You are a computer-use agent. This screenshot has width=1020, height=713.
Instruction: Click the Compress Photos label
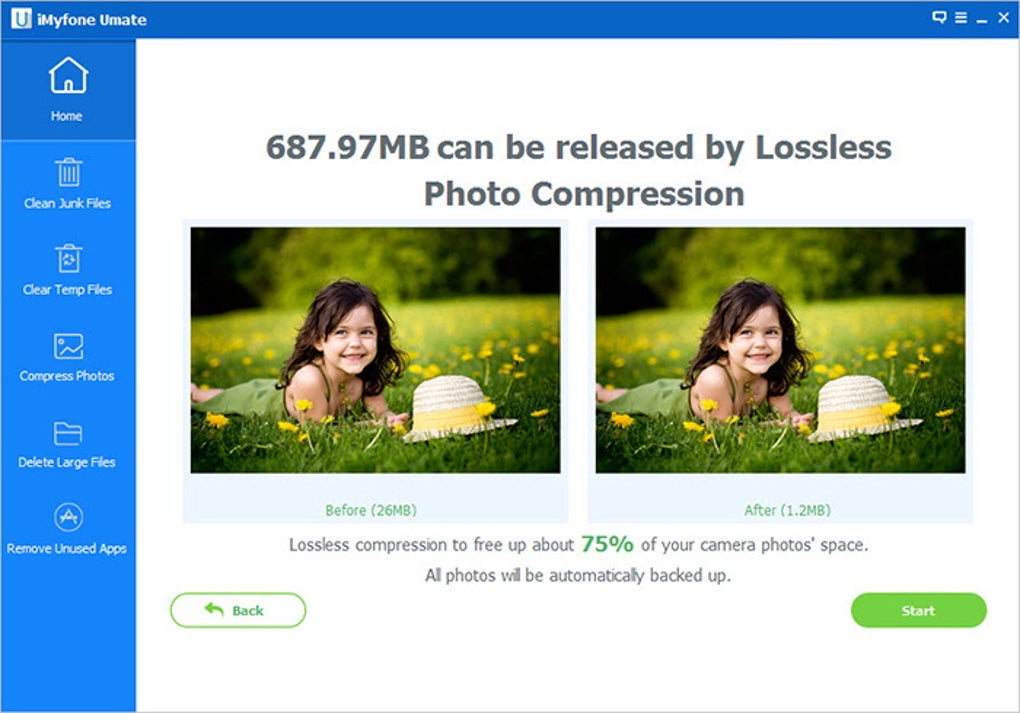click(x=67, y=376)
